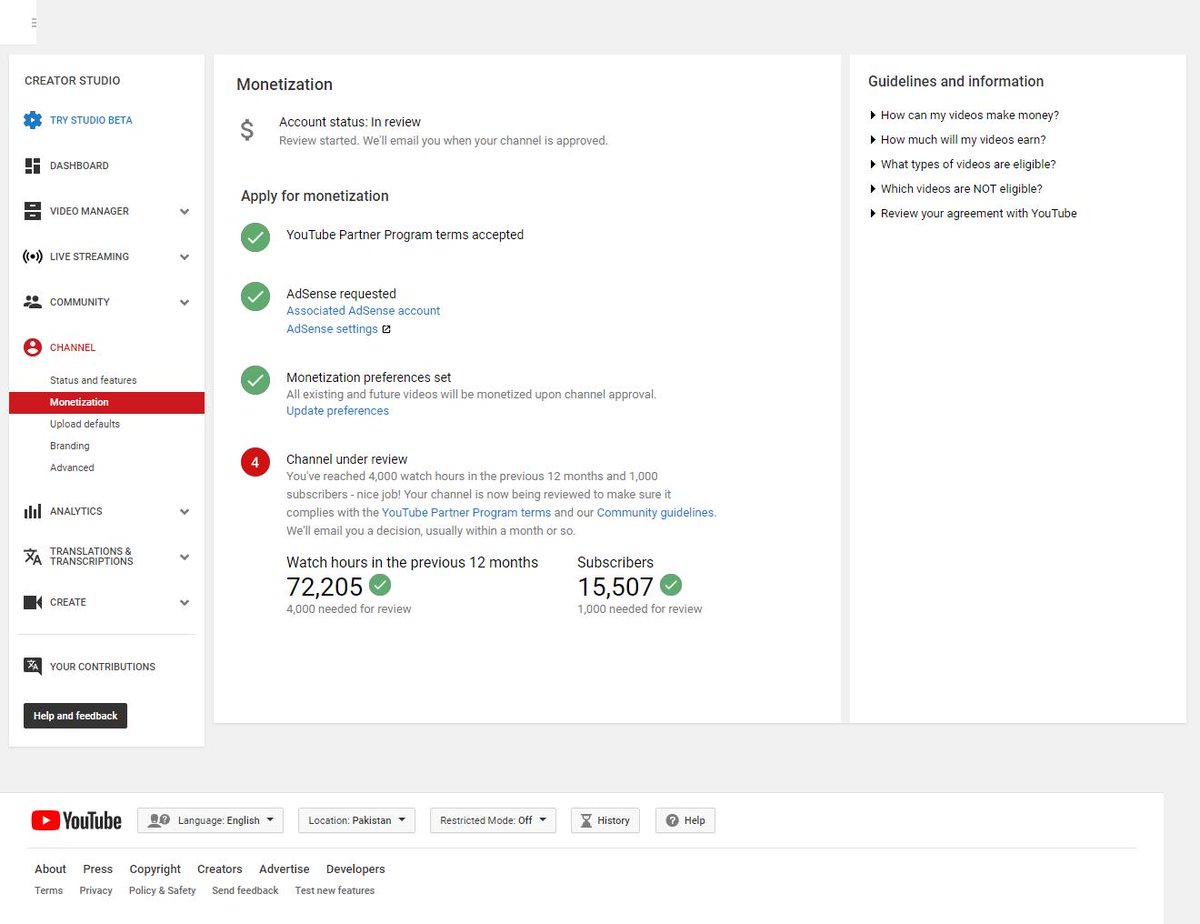Expand 'Which videos are NOT eligible?'
The height and width of the screenshot is (924, 1200).
[956, 189]
